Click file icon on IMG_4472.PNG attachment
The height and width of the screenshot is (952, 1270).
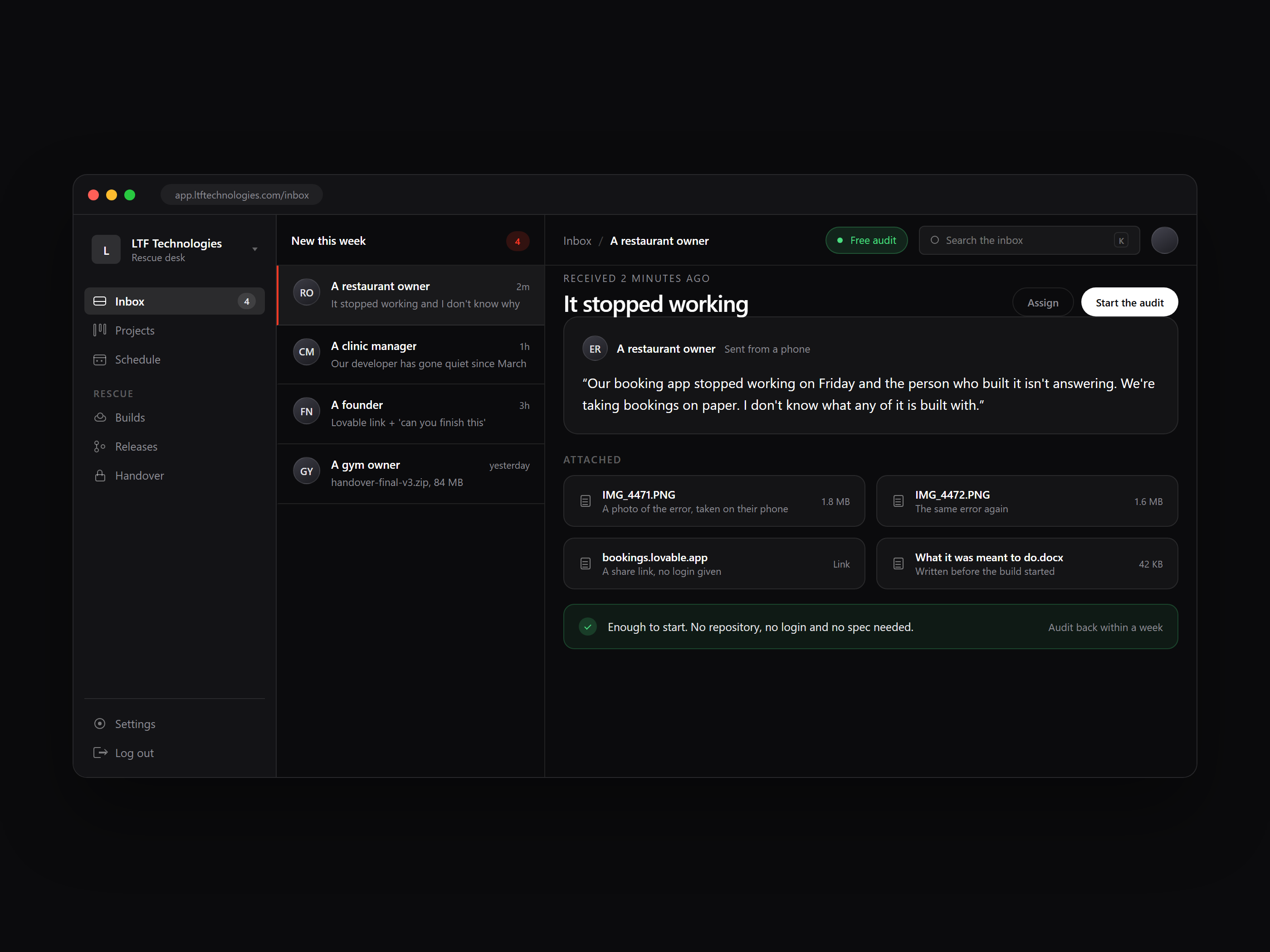[x=899, y=501]
